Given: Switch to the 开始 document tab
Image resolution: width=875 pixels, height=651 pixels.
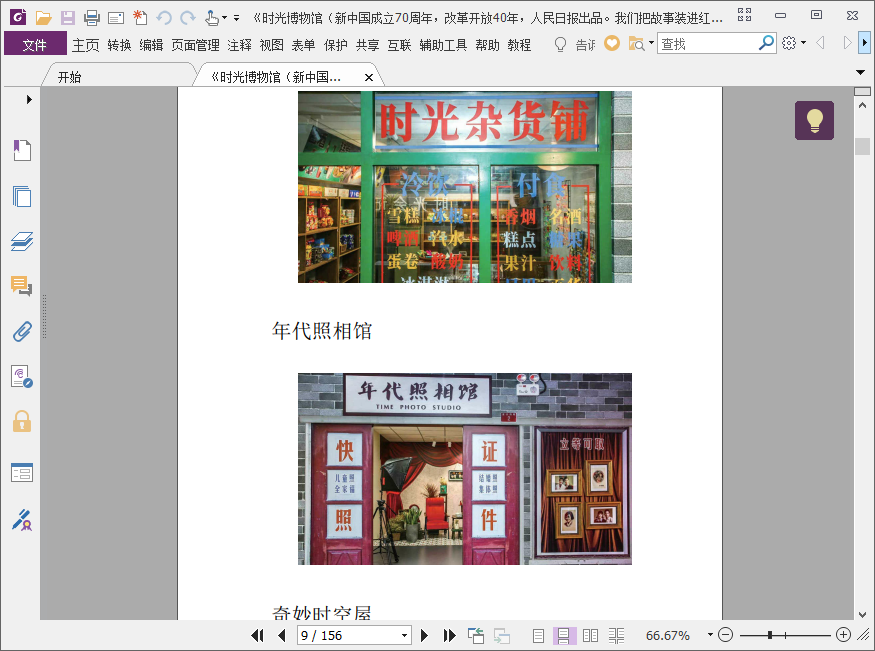Looking at the screenshot, I should point(70,78).
